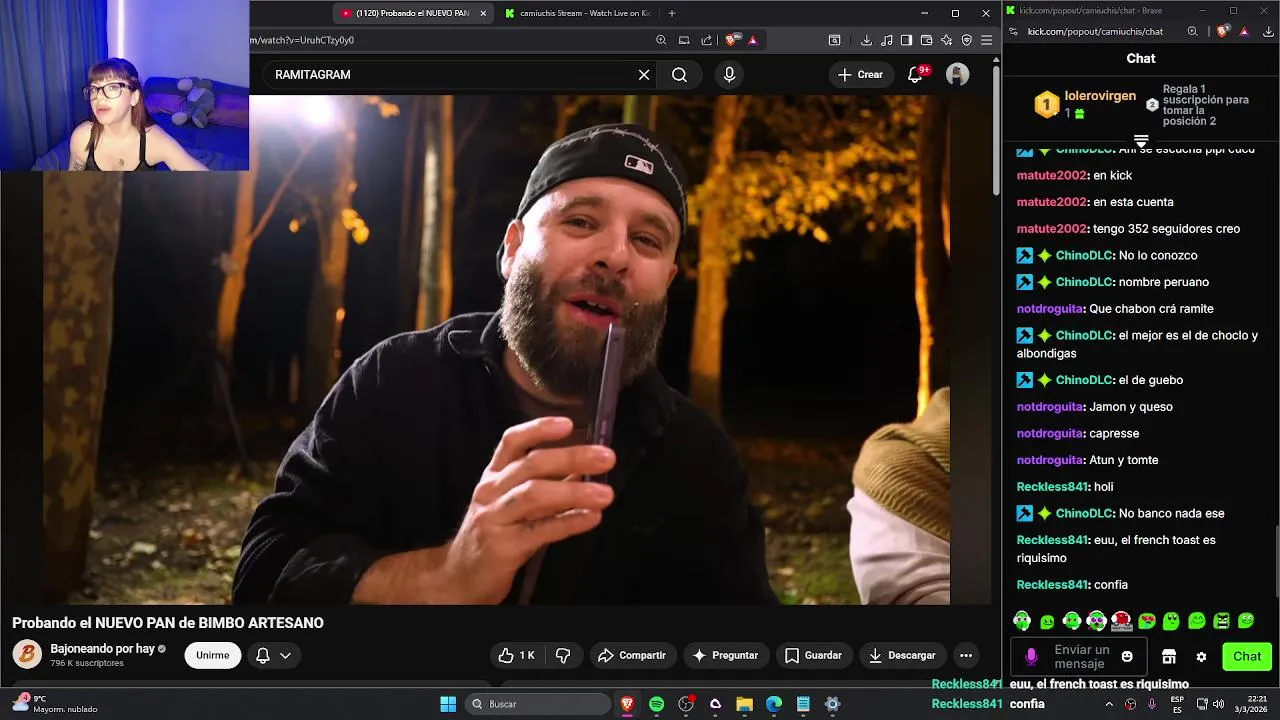Open Brave Shields in the YouTube window
This screenshot has width=1280, height=720.
[x=732, y=40]
